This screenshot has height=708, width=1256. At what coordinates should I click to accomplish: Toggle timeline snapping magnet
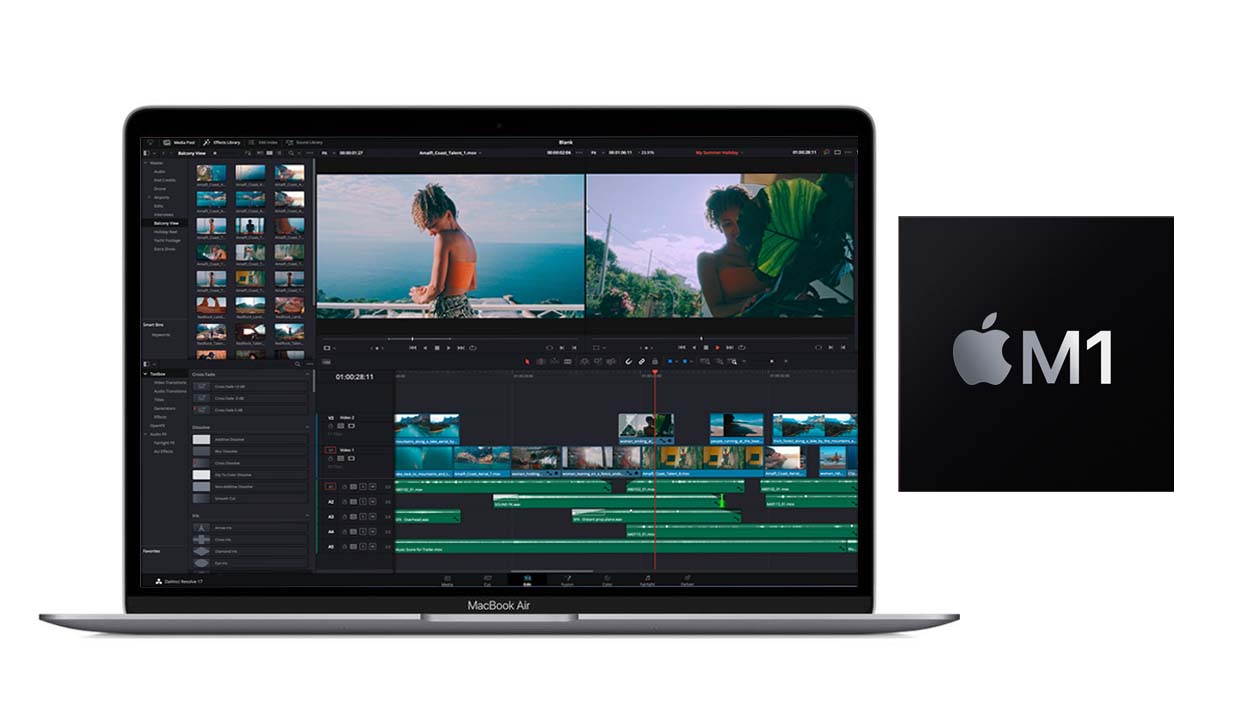tap(629, 361)
